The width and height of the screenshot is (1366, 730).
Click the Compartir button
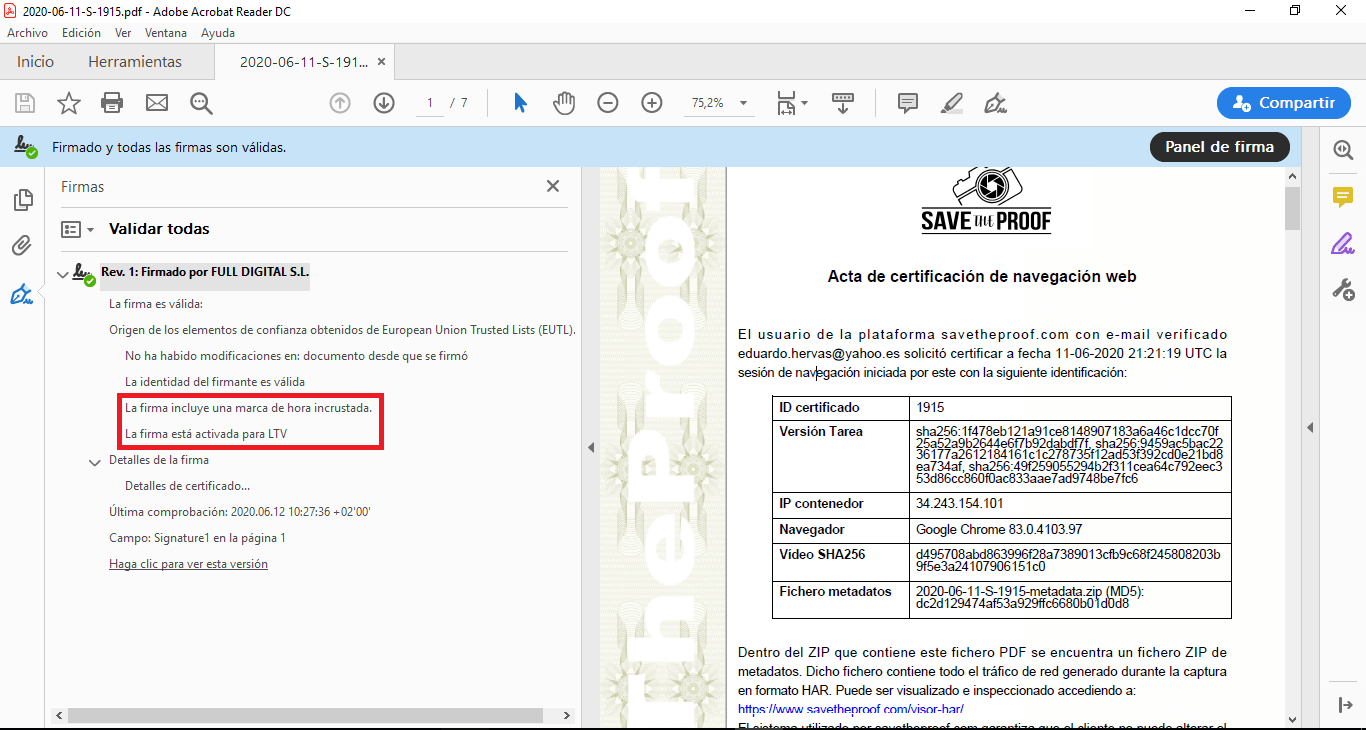coord(1283,103)
